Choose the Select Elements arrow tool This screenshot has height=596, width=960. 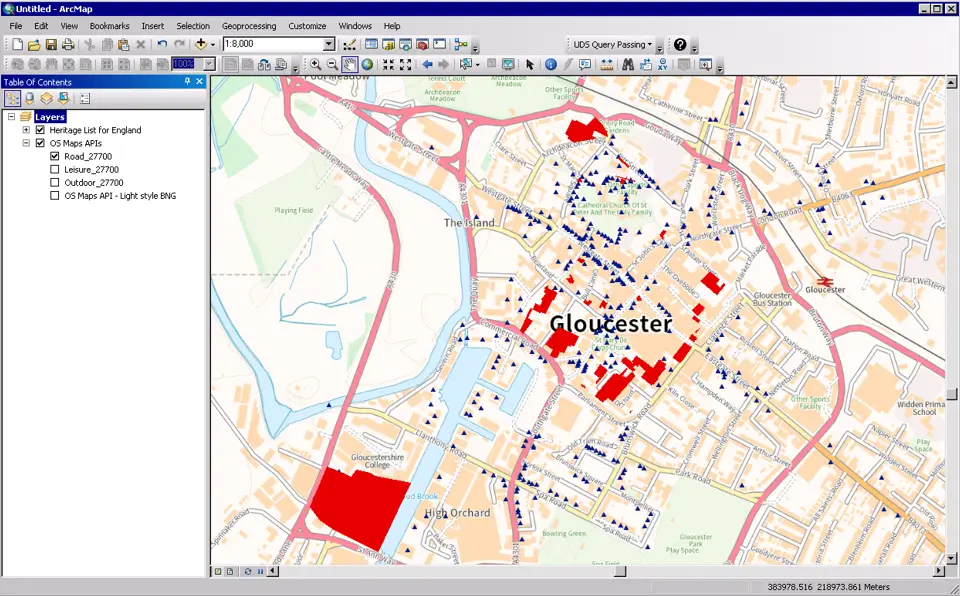point(530,64)
